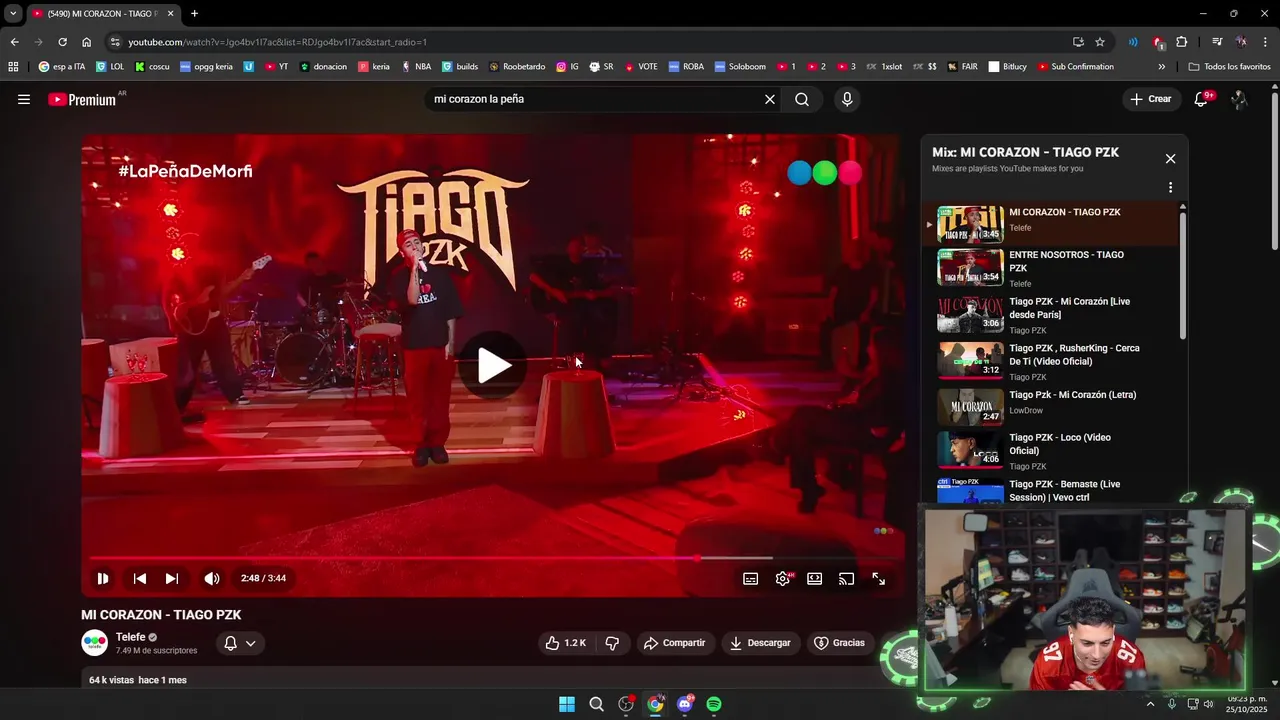Open the account avatar menu
The width and height of the screenshot is (1280, 720).
tap(1239, 99)
